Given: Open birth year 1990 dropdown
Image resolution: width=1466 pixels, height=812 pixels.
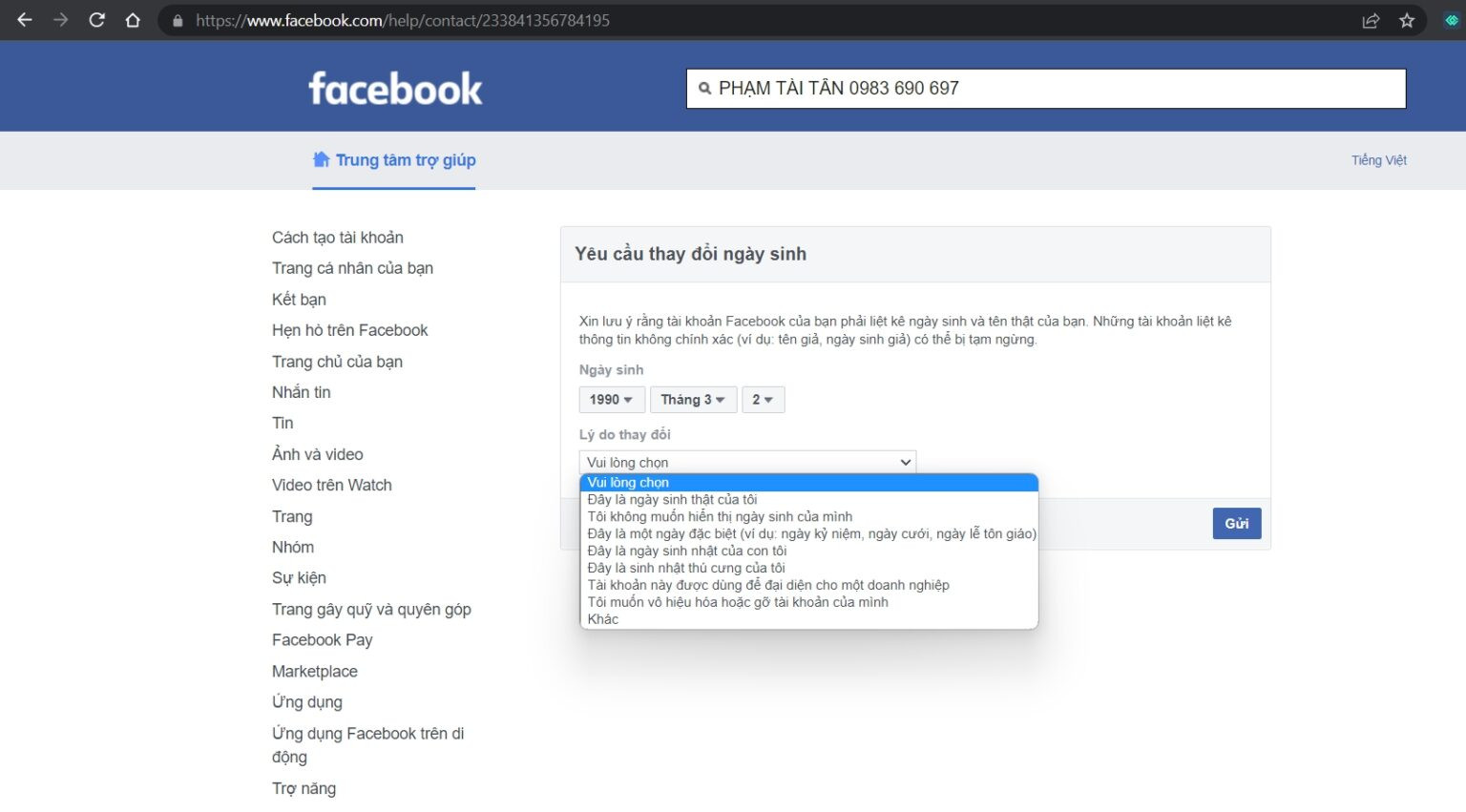Looking at the screenshot, I should (612, 400).
